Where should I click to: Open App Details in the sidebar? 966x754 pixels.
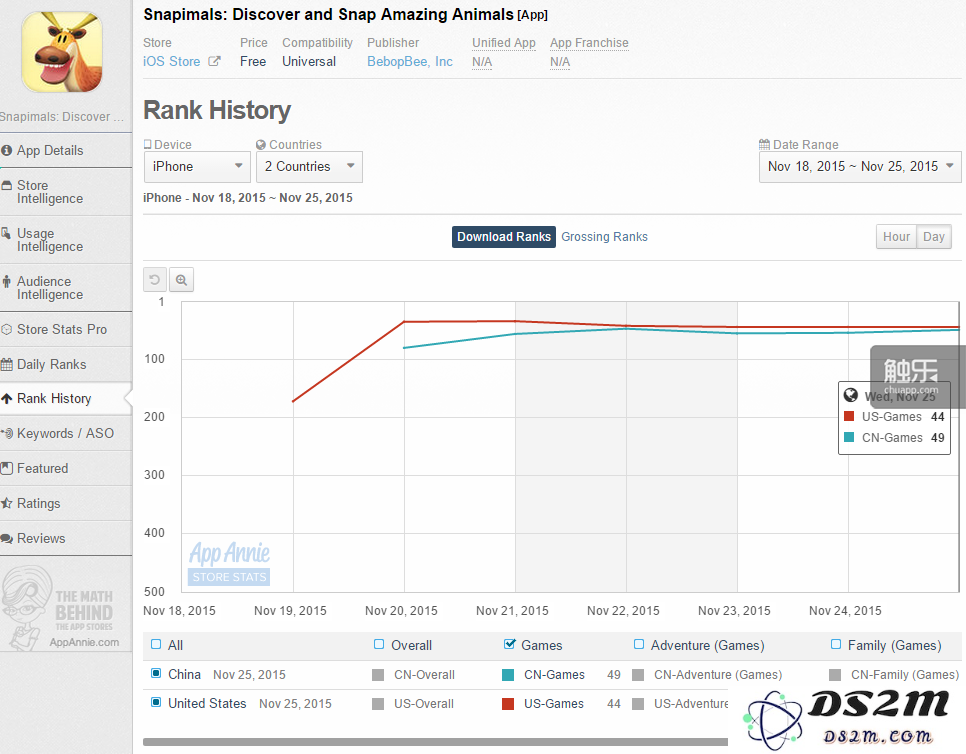tap(66, 150)
